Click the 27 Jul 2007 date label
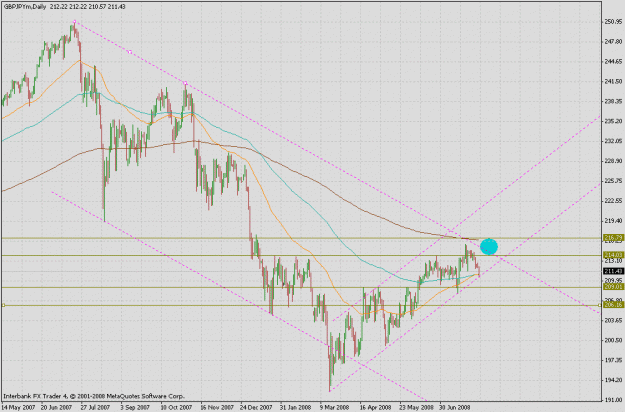Viewport: 625px width, 412px height. tap(95, 408)
